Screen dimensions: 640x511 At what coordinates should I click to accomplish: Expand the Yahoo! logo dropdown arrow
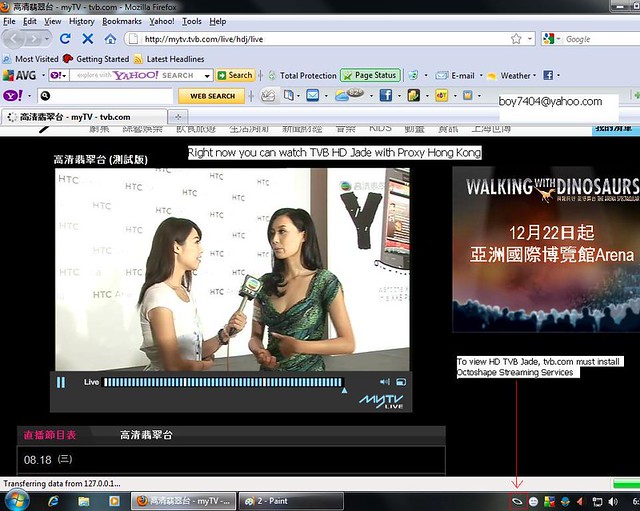tap(29, 96)
